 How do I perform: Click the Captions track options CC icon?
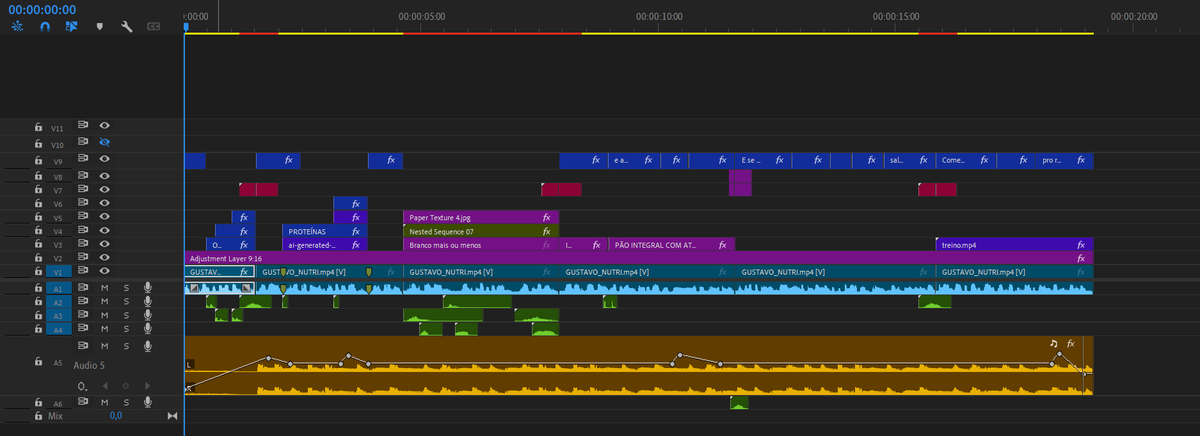pos(154,27)
